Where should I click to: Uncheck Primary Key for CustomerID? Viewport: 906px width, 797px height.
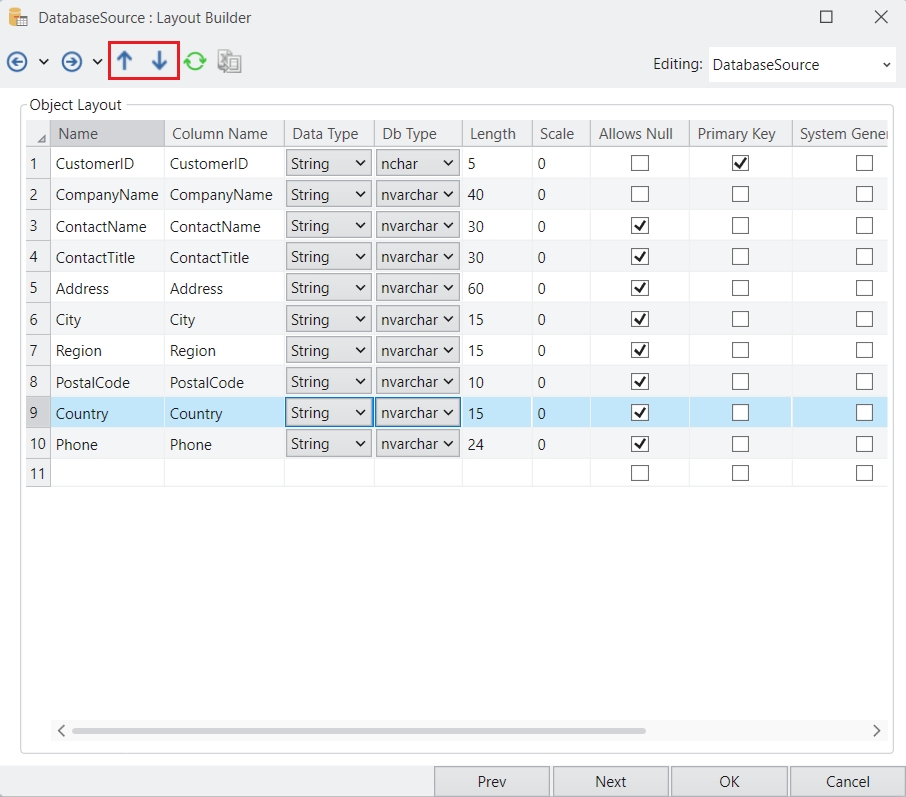tap(740, 163)
